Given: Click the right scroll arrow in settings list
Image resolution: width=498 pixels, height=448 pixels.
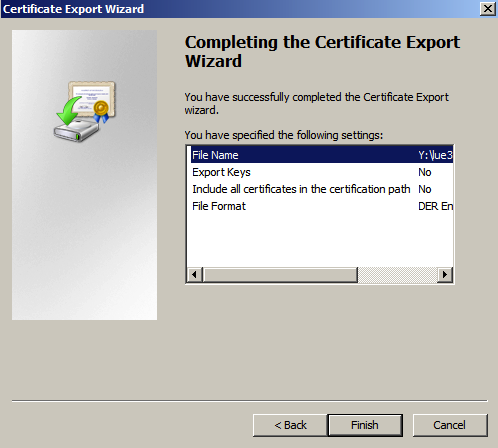Looking at the screenshot, I should click(x=445, y=275).
